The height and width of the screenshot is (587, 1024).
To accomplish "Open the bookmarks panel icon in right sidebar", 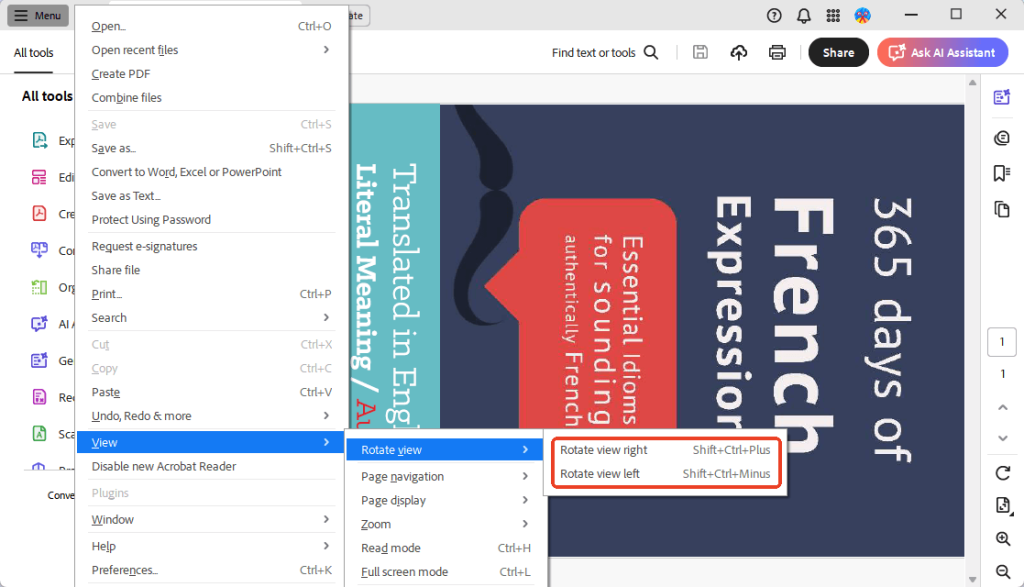I will (1001, 173).
